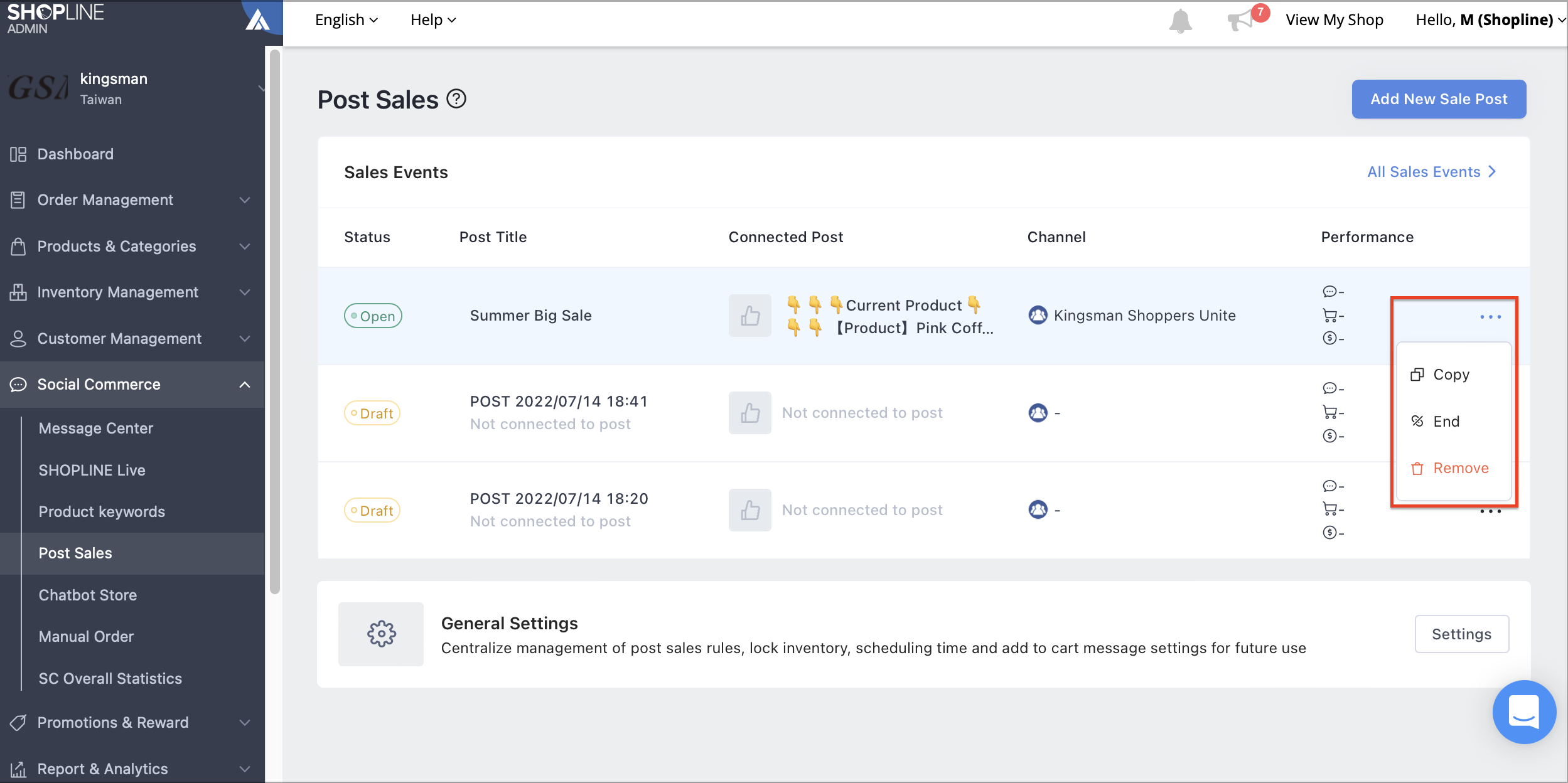Open Product keywords in the sidebar

click(x=102, y=512)
